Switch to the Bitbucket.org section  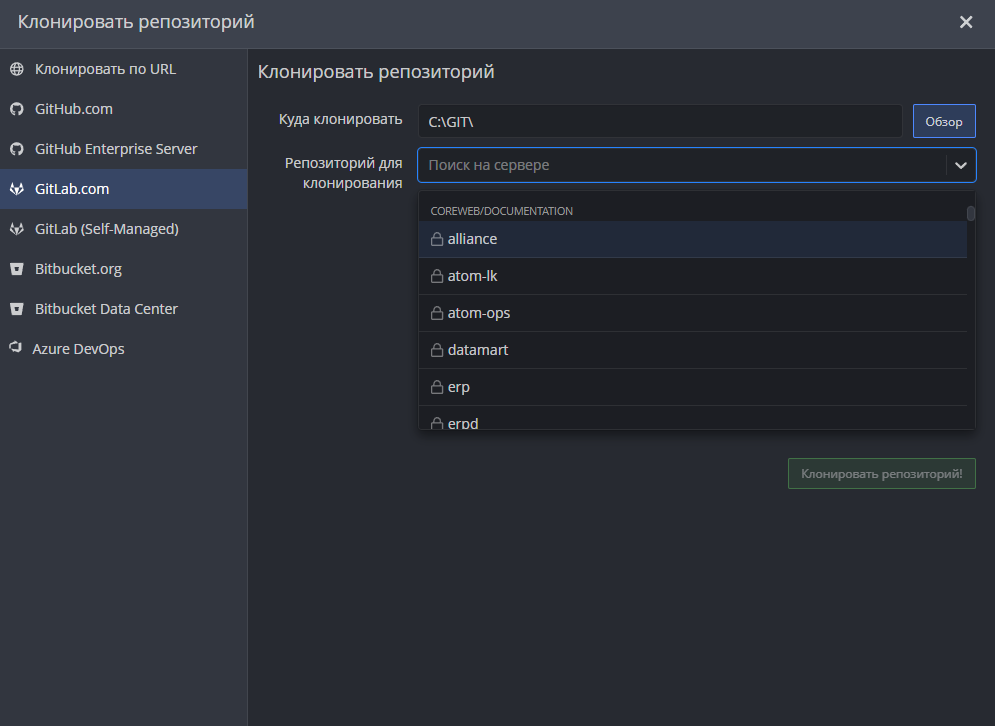(76, 268)
